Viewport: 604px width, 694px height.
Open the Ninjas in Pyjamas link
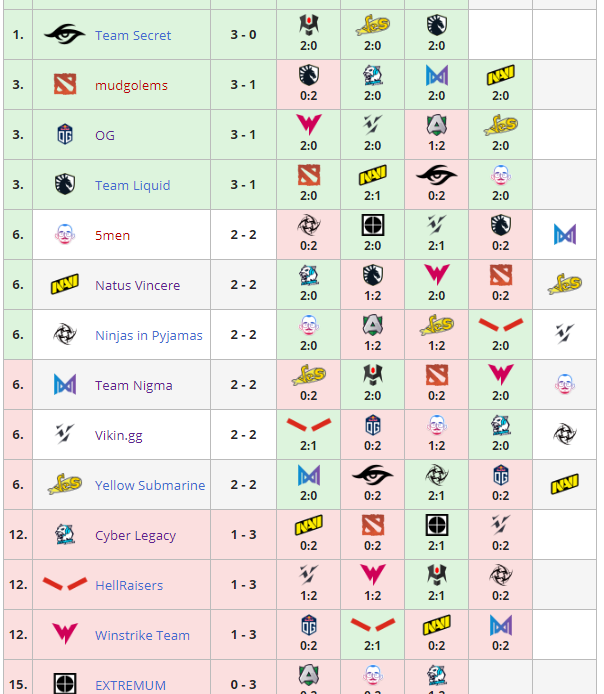pos(148,335)
